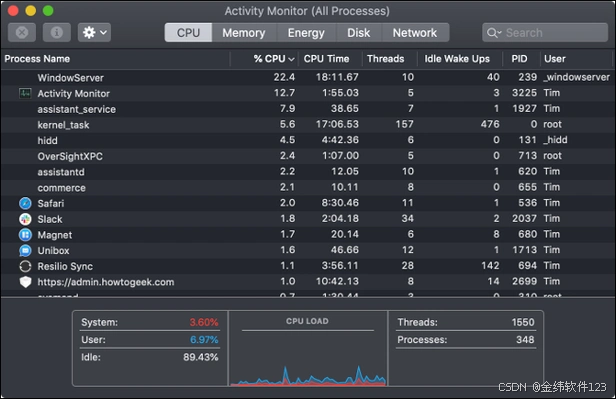
Task: Click the Safari compass icon
Action: pos(25,203)
